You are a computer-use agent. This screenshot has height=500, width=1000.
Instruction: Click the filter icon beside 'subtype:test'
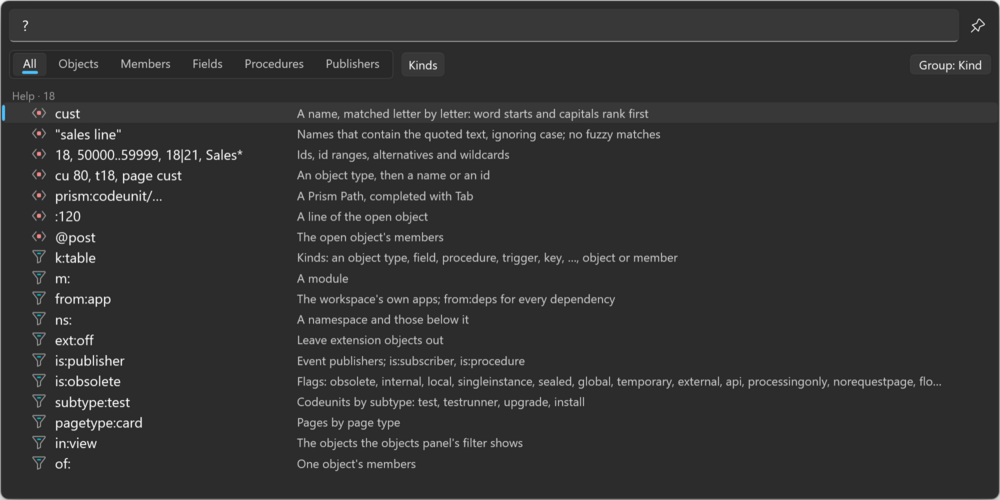click(x=39, y=402)
